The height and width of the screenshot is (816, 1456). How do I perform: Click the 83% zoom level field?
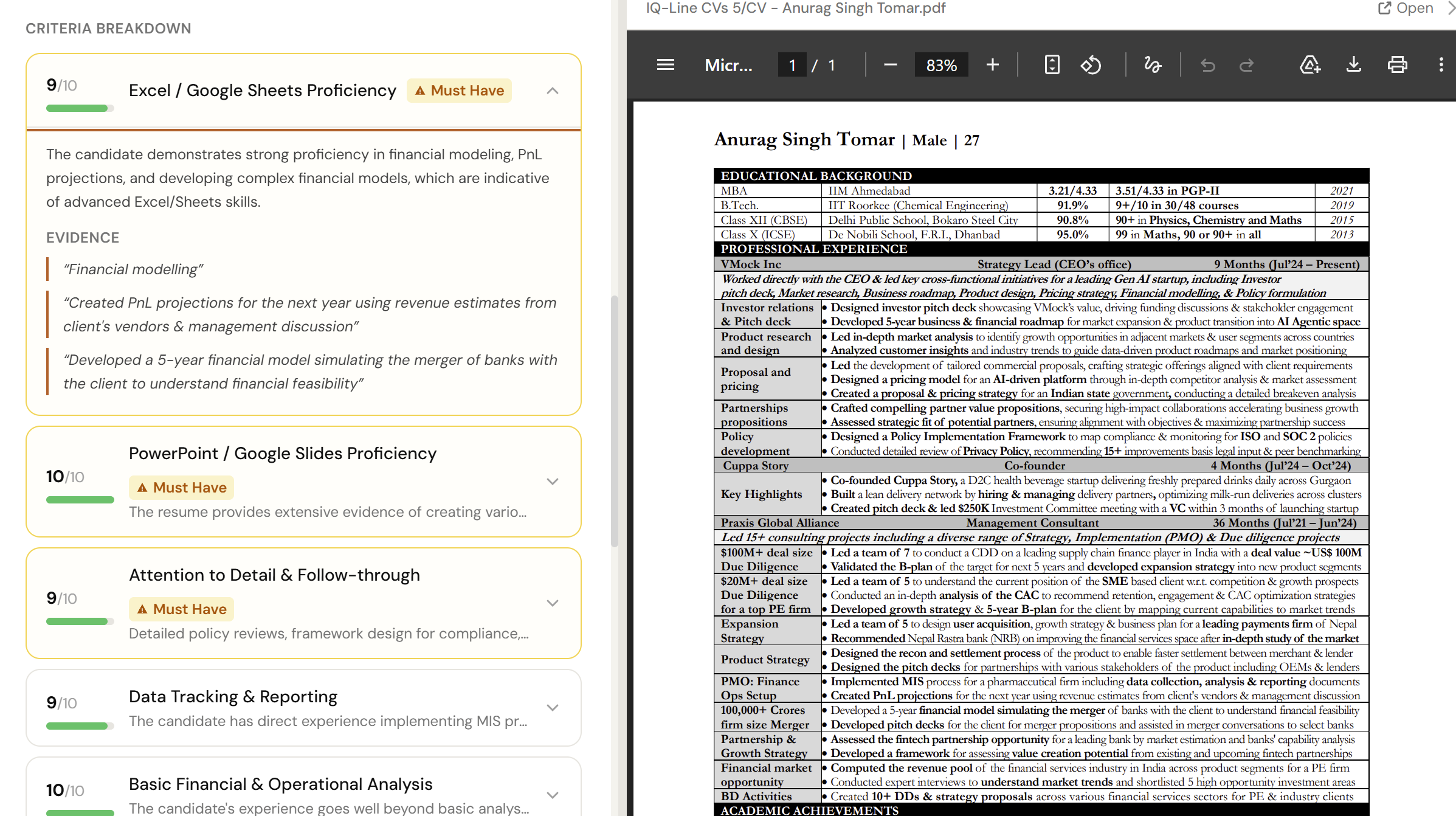(941, 65)
